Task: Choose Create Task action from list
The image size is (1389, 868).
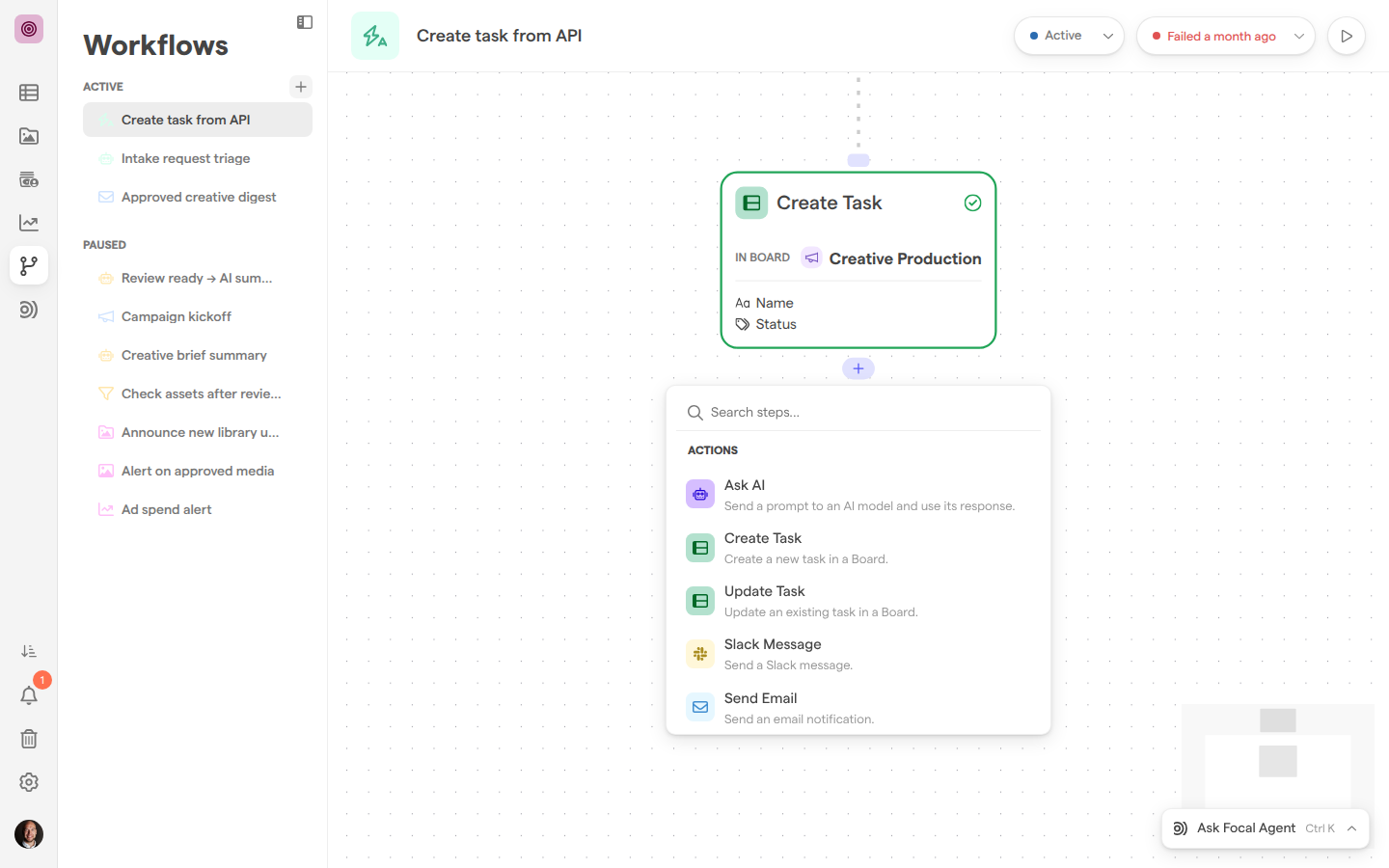Action: tap(858, 548)
